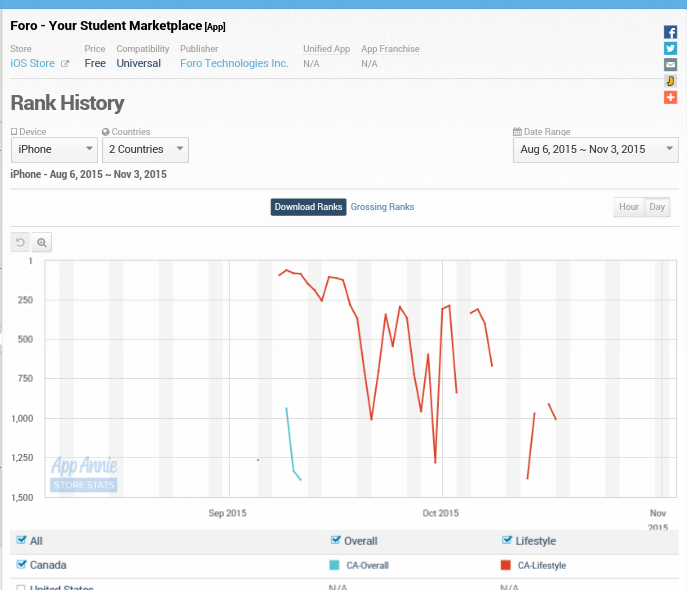Click the teal CA-Overall line in the chart
The width and height of the screenshot is (687, 590).
point(290,442)
